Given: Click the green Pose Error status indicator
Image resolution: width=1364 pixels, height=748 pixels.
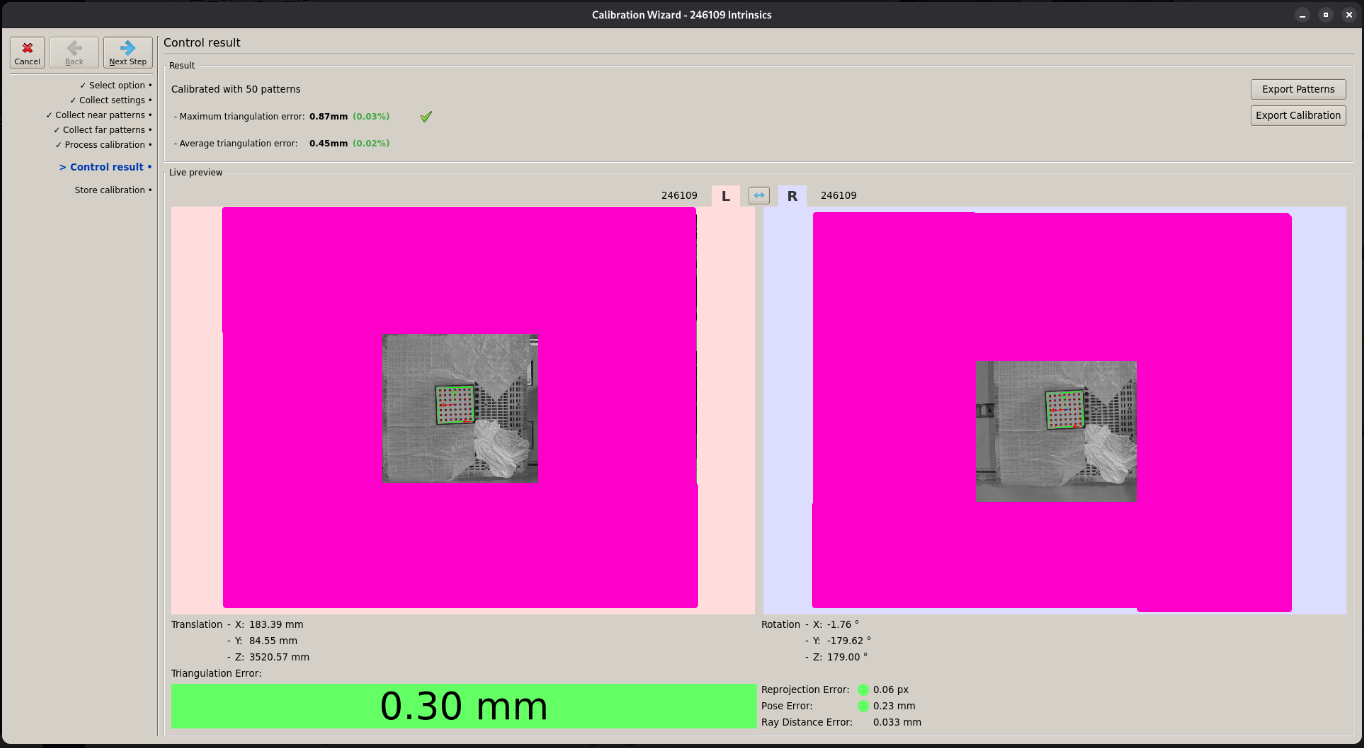Looking at the screenshot, I should coord(863,706).
